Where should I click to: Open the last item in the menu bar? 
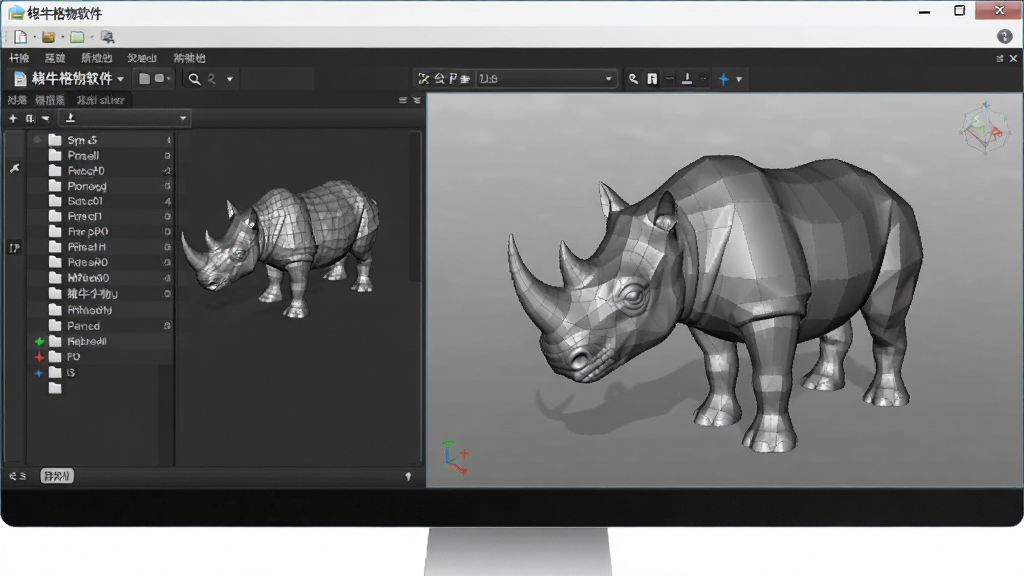tap(189, 58)
